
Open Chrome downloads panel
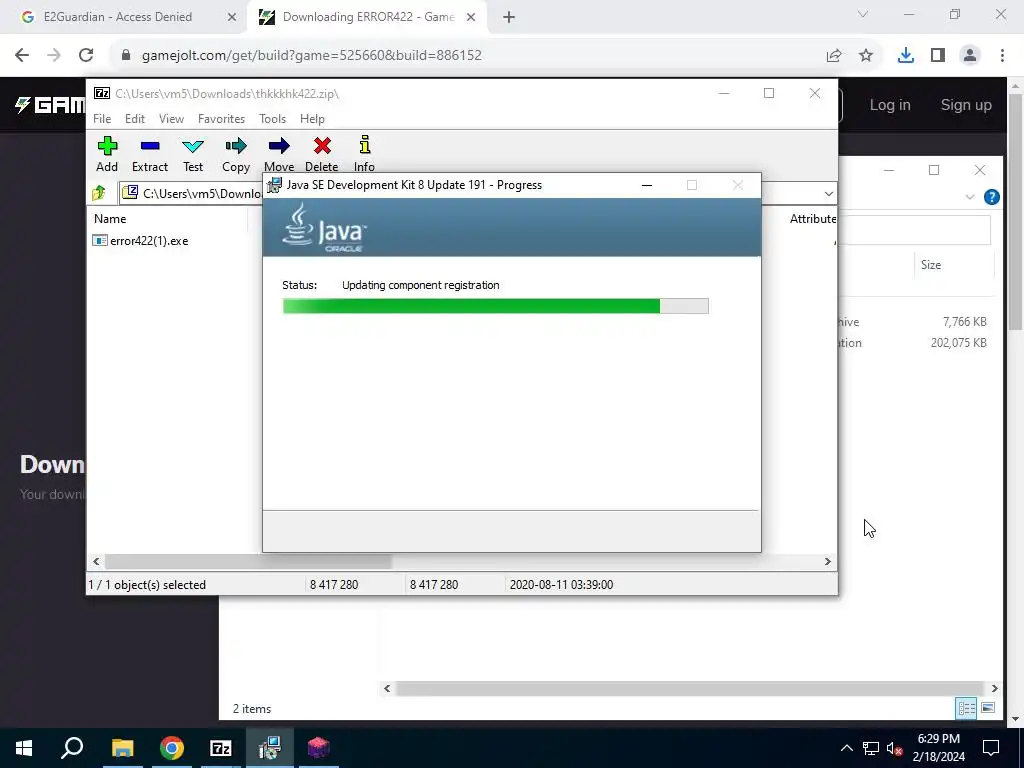click(906, 56)
